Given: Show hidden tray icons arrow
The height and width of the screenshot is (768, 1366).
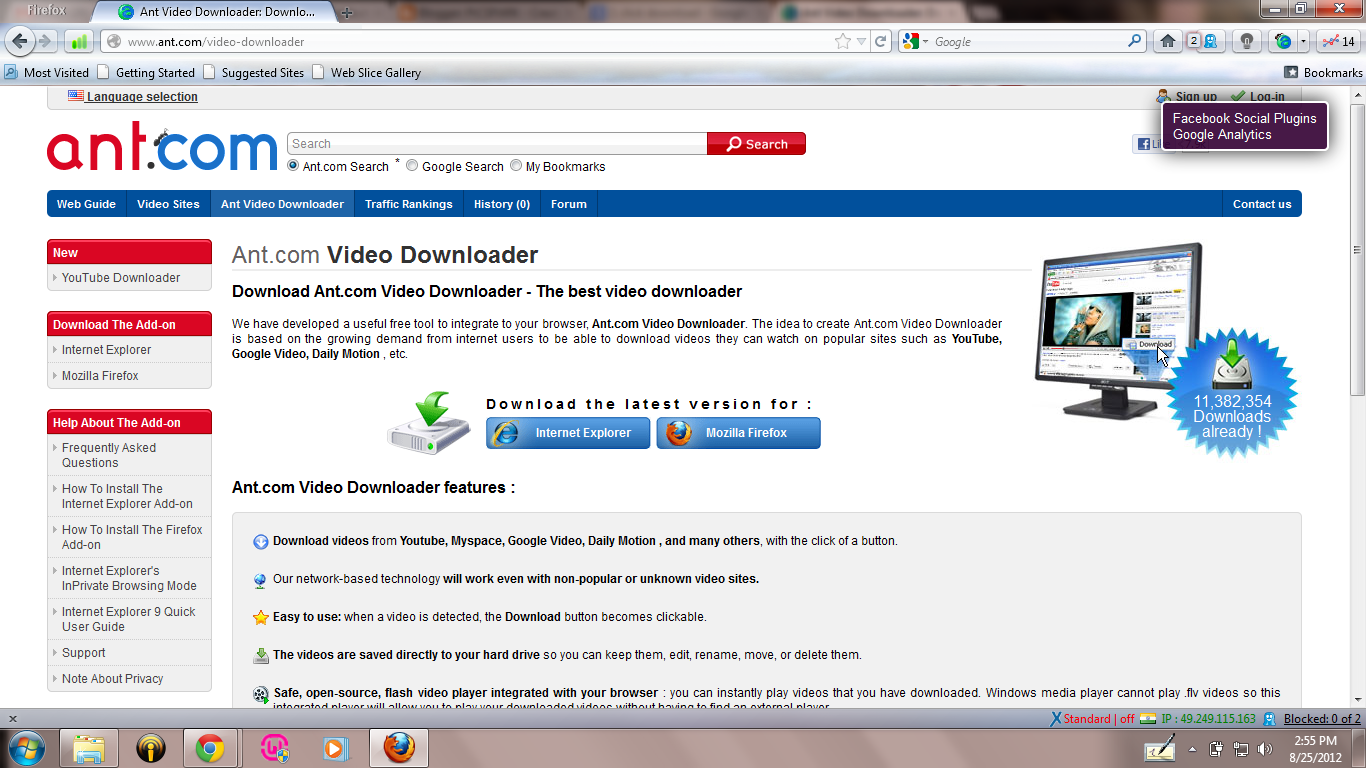Looking at the screenshot, I should pos(1192,748).
